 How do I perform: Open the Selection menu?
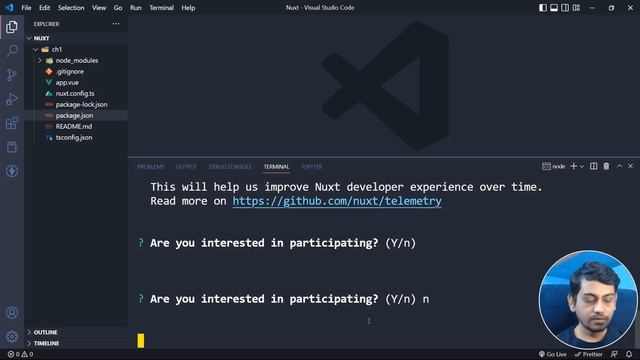pos(71,8)
